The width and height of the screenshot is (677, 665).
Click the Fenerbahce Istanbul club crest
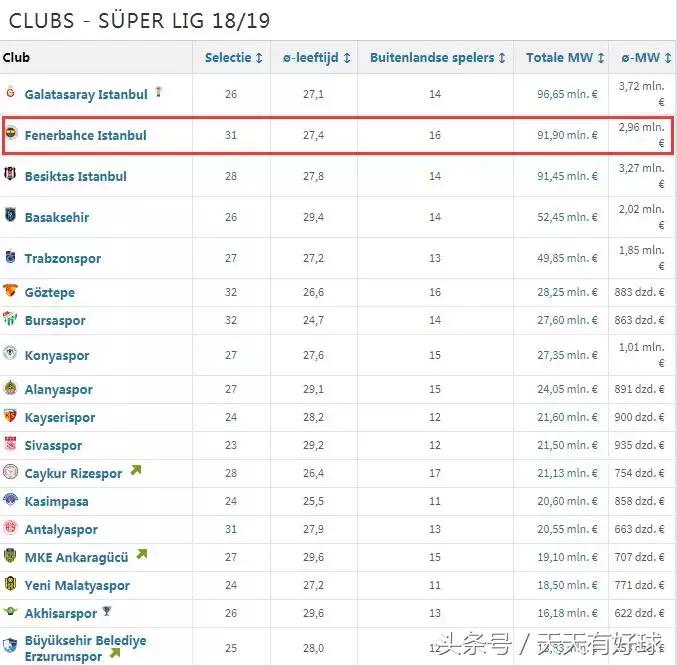tap(10, 135)
